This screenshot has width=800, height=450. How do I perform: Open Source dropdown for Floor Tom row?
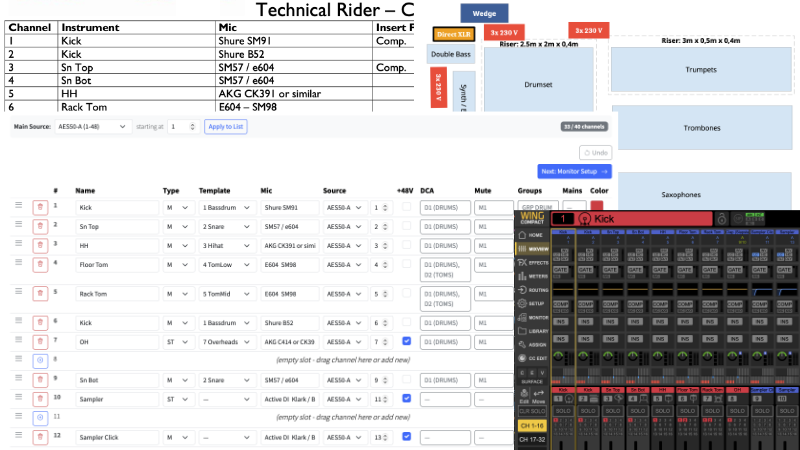pyautogui.click(x=344, y=265)
